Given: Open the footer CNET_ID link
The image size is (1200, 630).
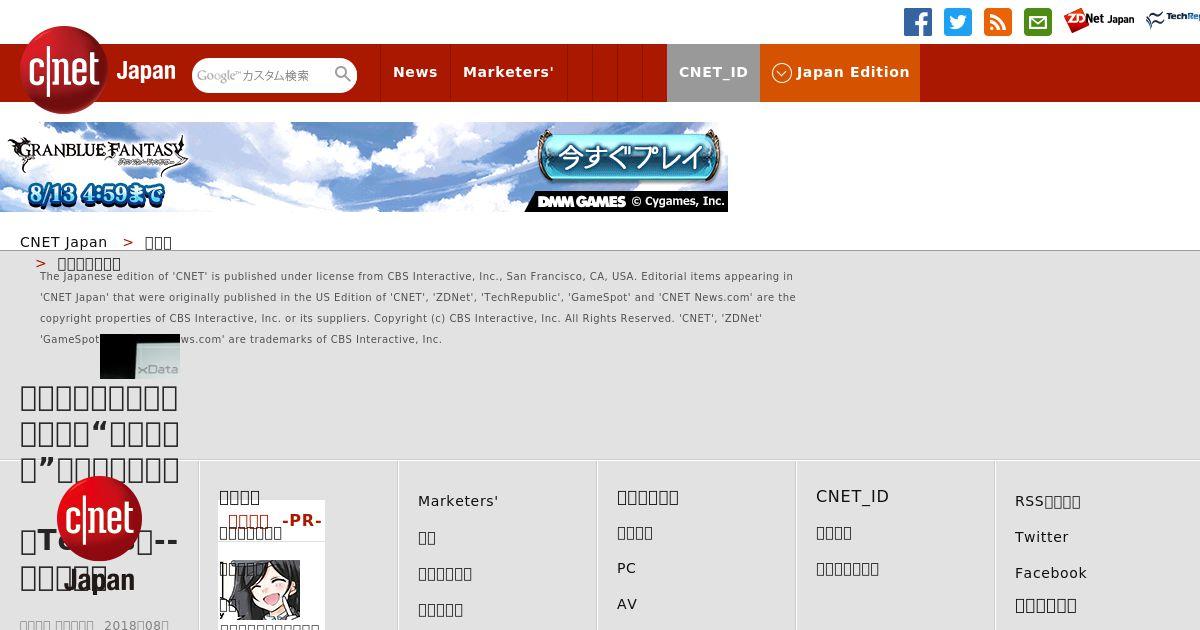Looking at the screenshot, I should coord(852,496).
